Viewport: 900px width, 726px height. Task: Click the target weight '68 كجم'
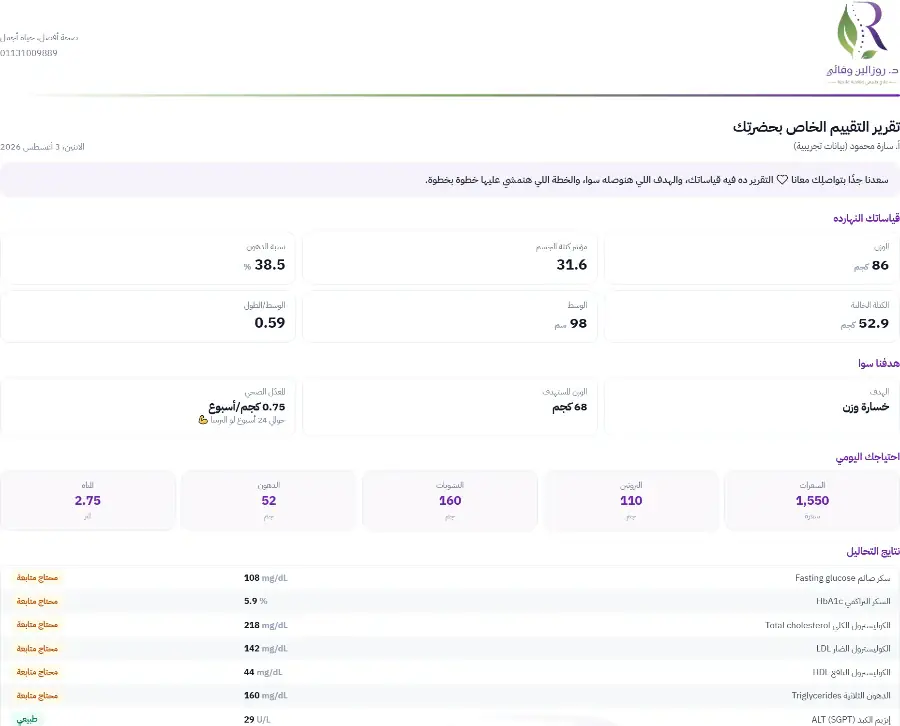tap(569, 407)
